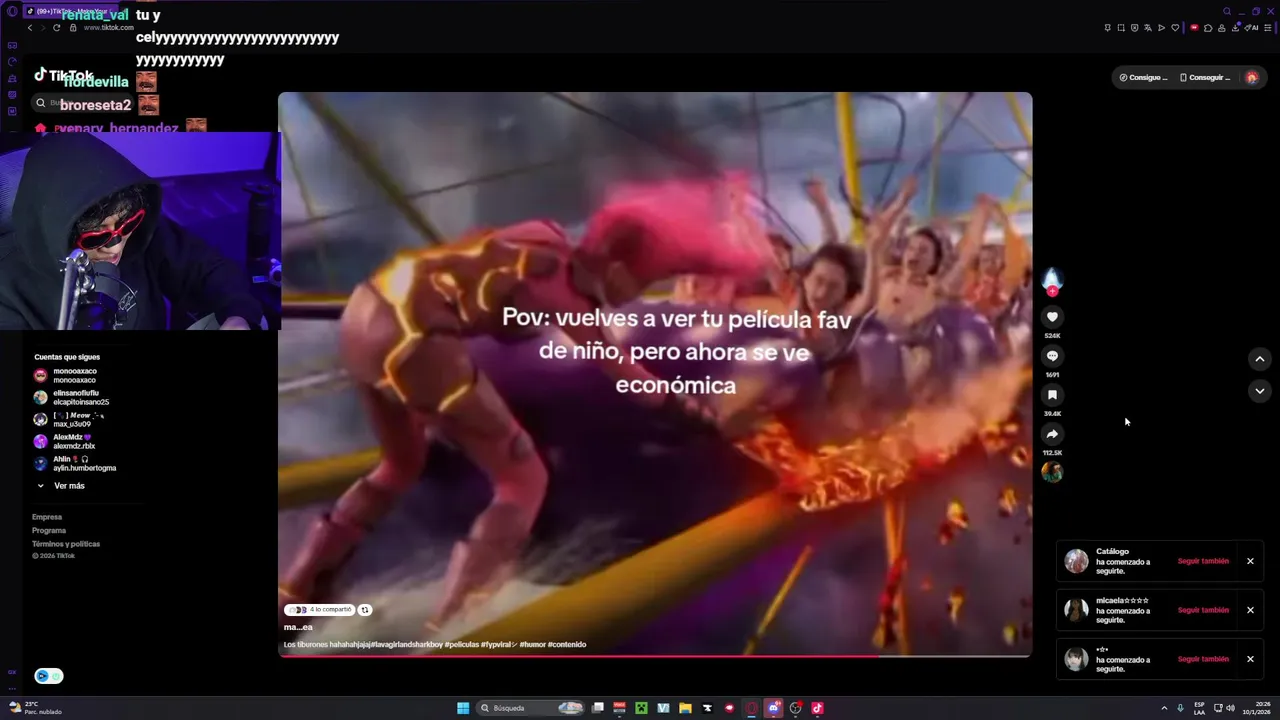This screenshot has width=1280, height=720.
Task: Add bookmark with the toolbar heart icon
Action: [1175, 28]
